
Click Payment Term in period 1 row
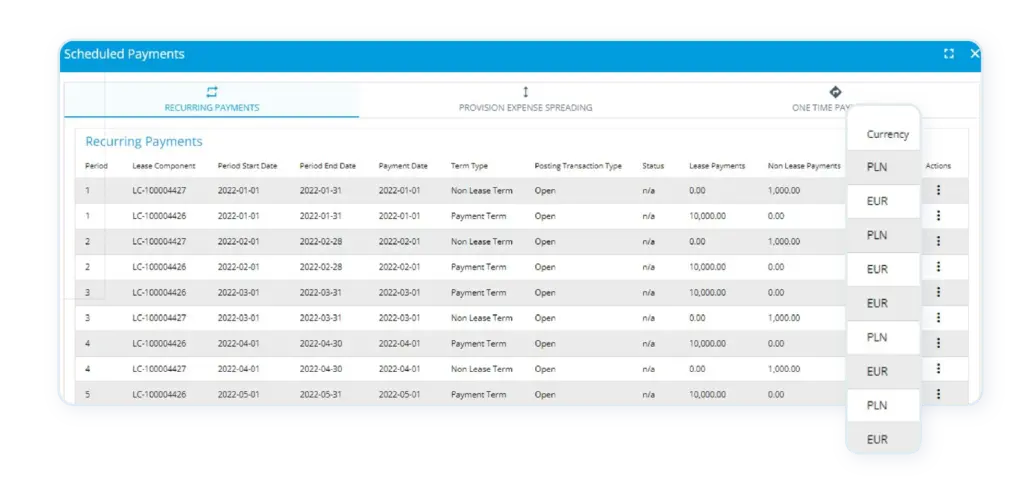point(478,216)
